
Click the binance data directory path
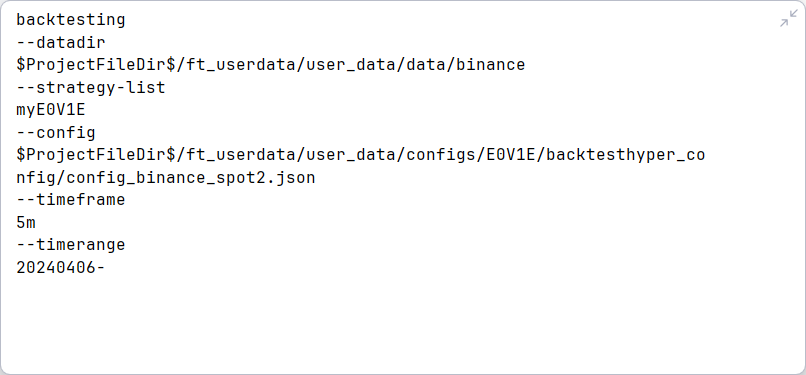coord(271,65)
